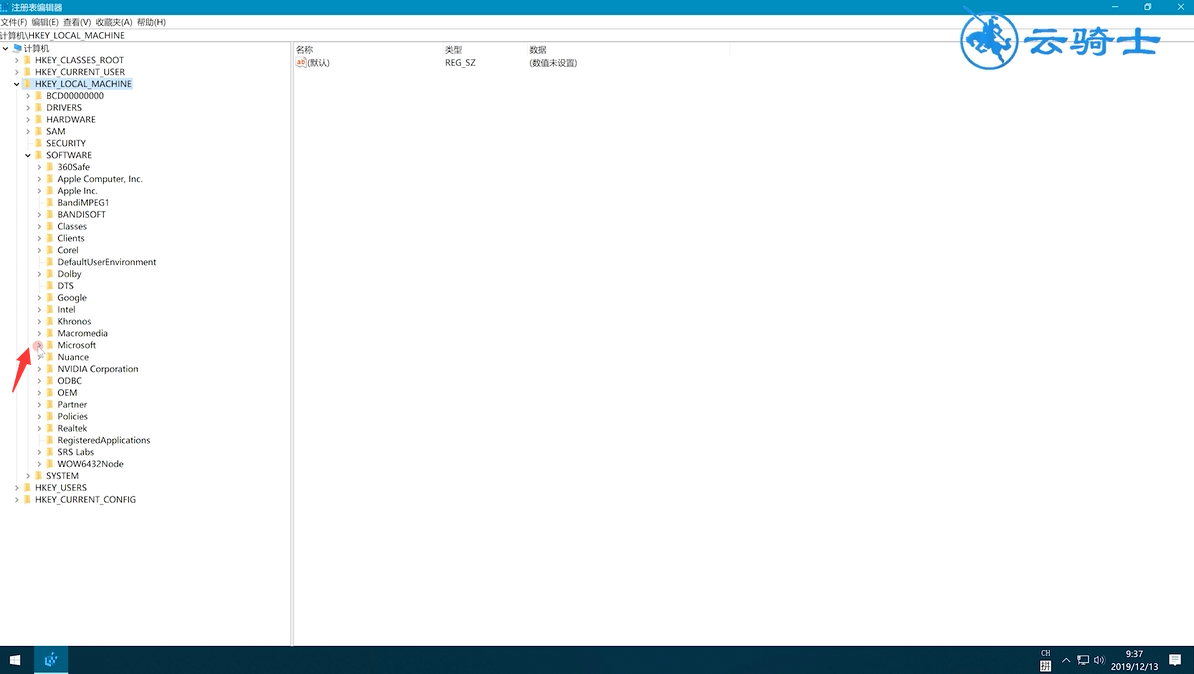
Task: Show hidden system tray icons
Action: [x=1066, y=660]
